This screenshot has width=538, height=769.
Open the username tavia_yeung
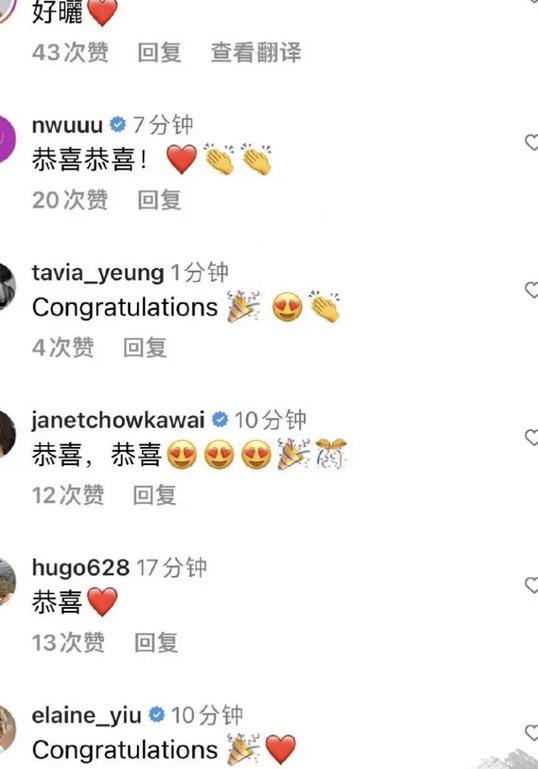tap(98, 273)
